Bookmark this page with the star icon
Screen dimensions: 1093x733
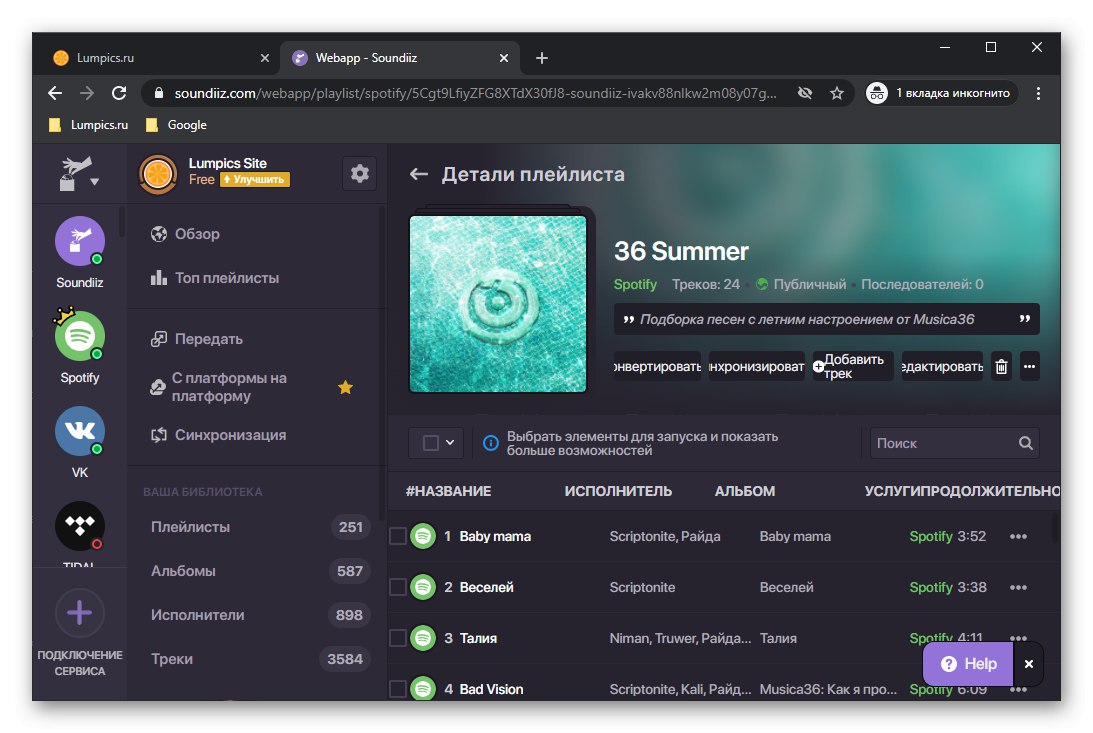click(836, 93)
